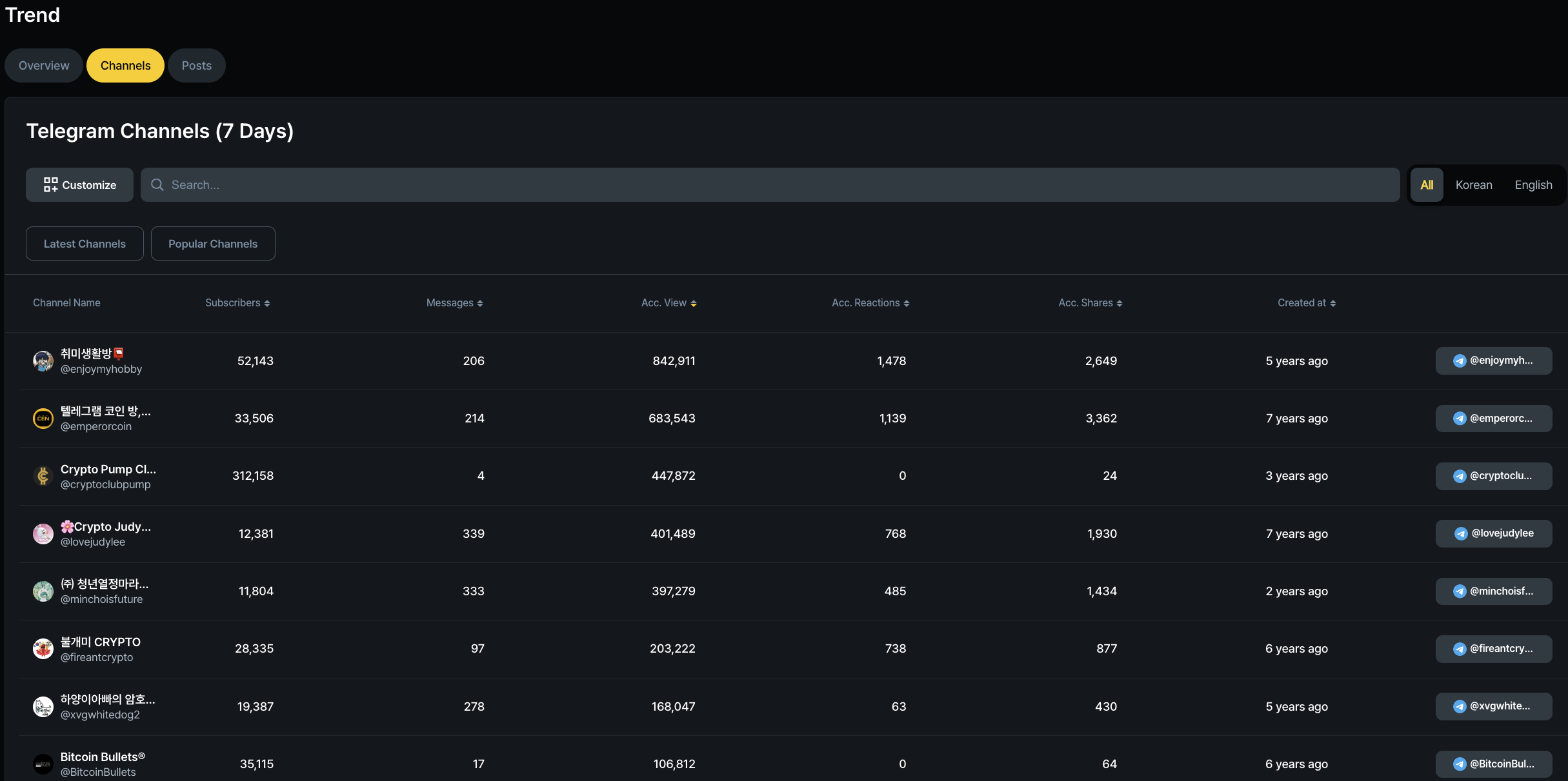1568x781 pixels.
Task: Open the @BitcoinBul... Telegram link button
Action: tap(1493, 764)
